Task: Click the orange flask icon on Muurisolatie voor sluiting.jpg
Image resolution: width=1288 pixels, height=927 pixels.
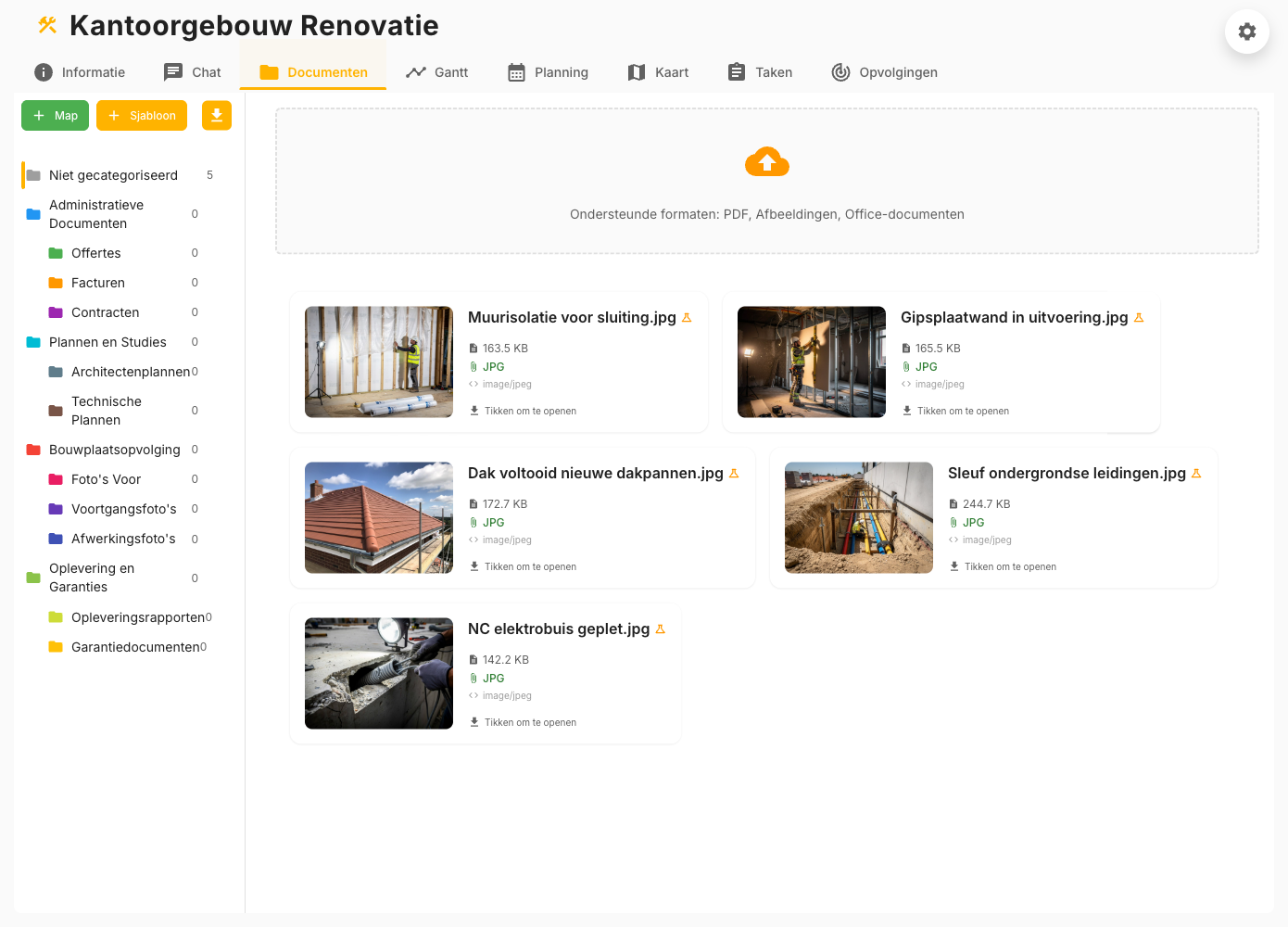Action: click(687, 317)
